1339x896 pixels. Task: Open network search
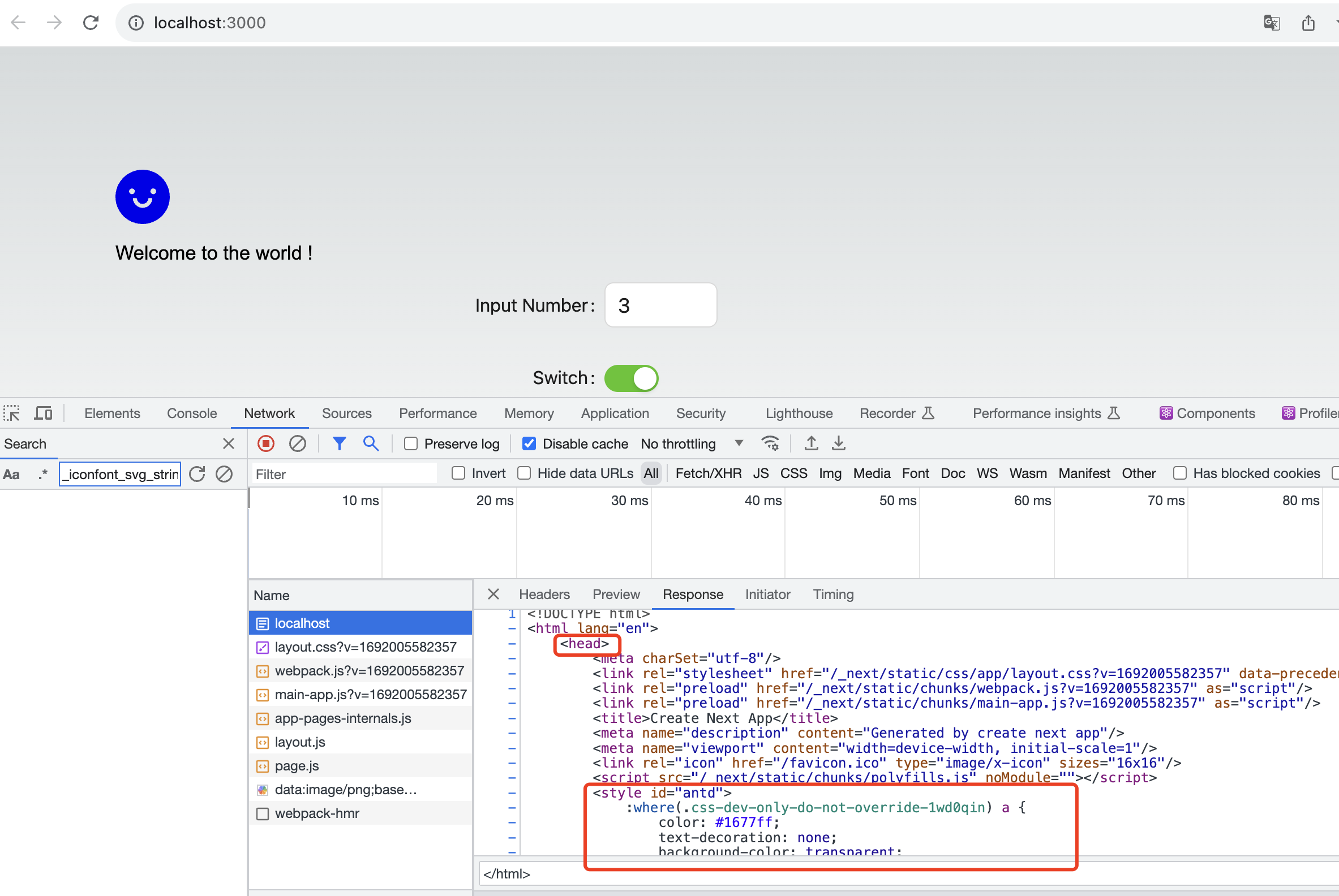coord(371,443)
